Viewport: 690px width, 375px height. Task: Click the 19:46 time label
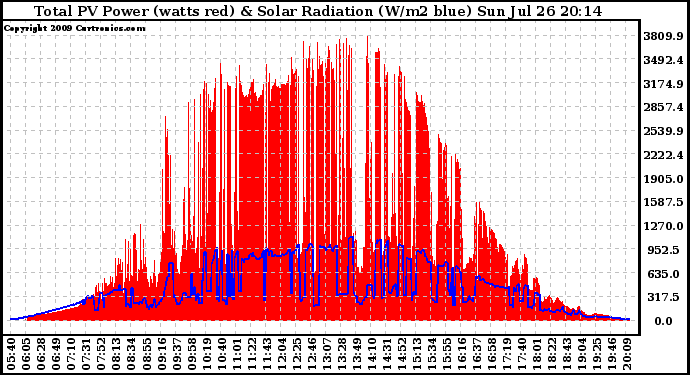[613, 354]
